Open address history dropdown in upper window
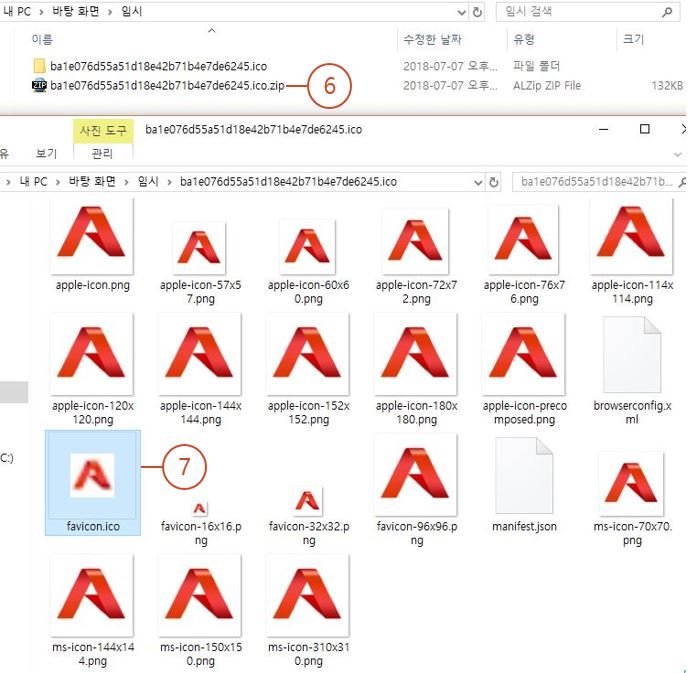Screen dimensions: 688x673 coord(462,12)
